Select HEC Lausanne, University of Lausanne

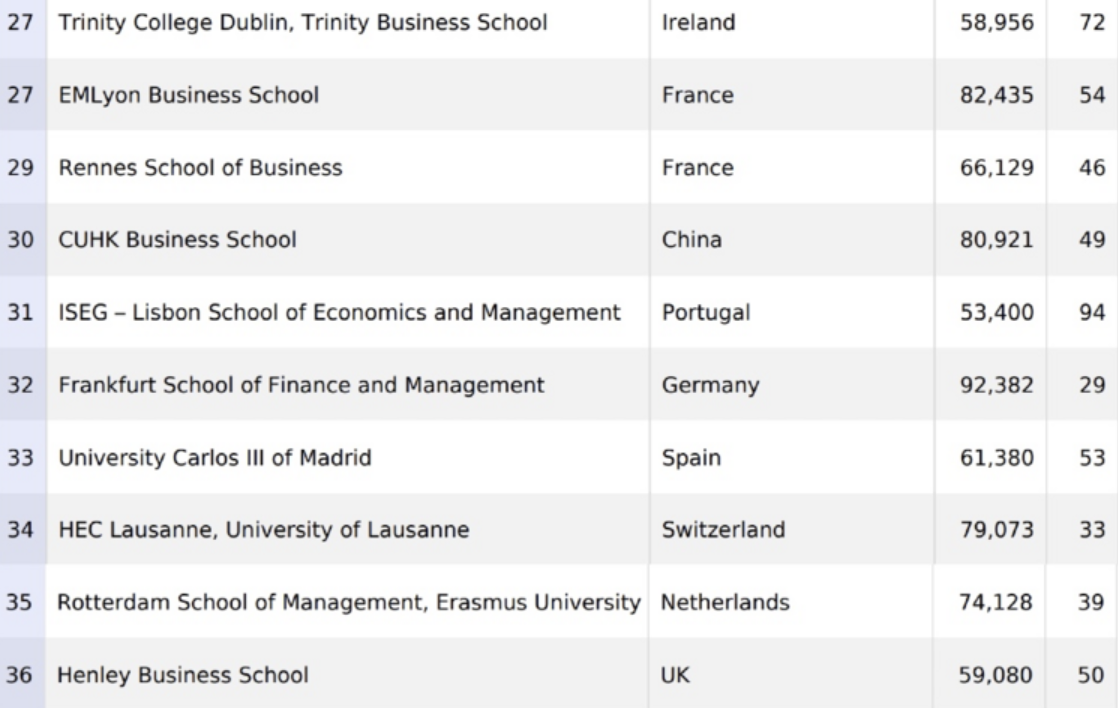coord(264,530)
